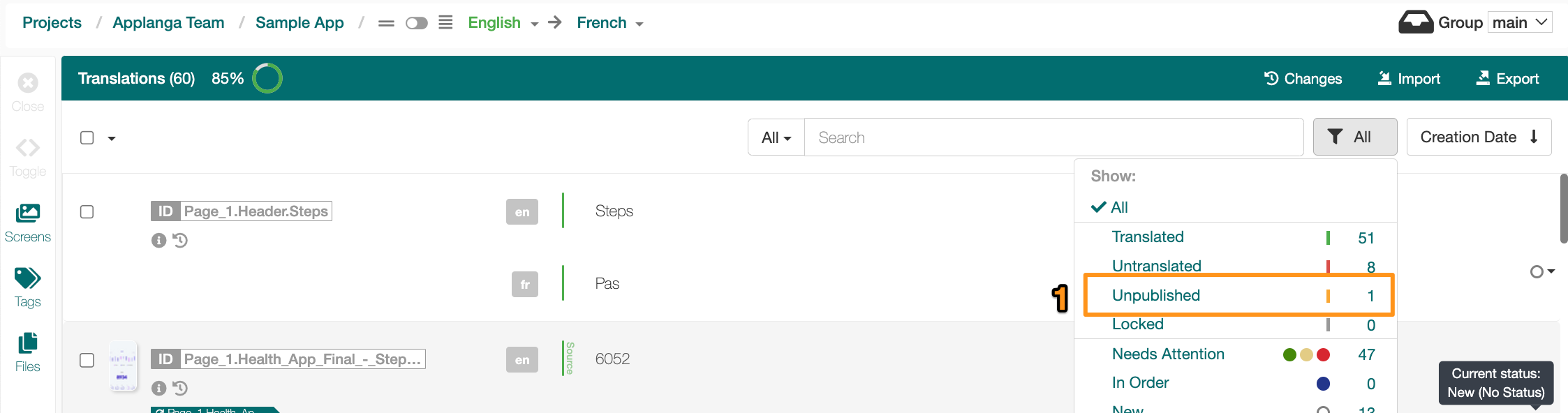Toggle the layout switch in the breadcrumb

point(416,23)
